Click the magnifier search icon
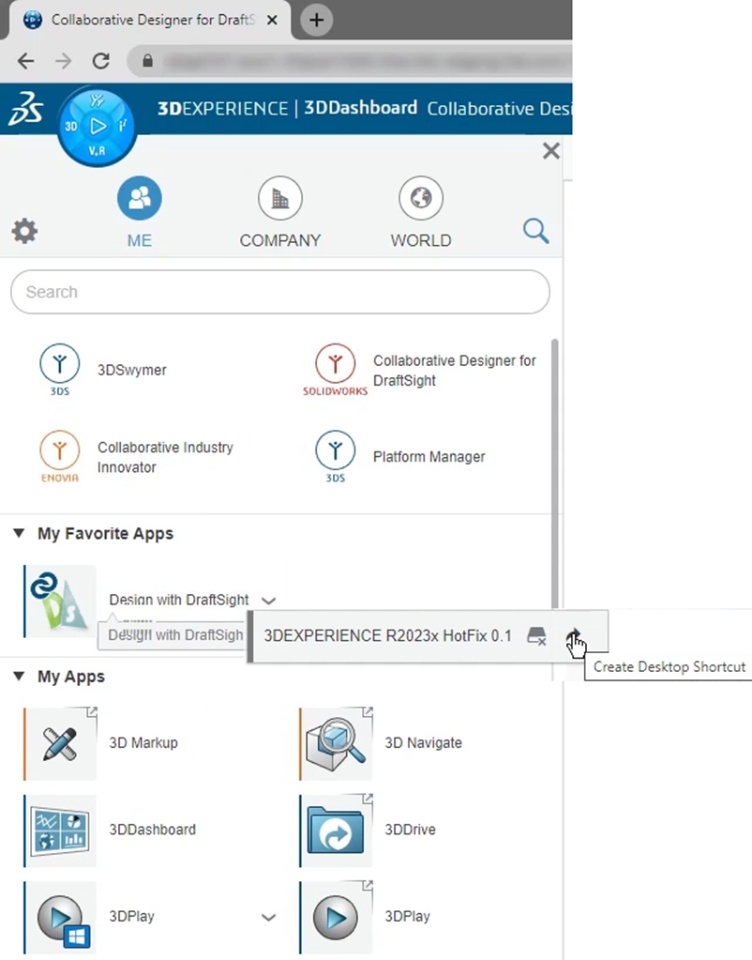This screenshot has height=960, width=752. click(535, 231)
